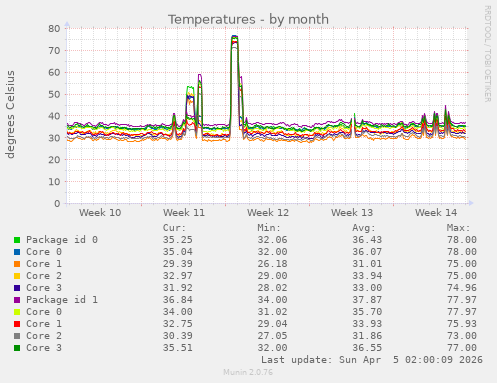Click the 'Core 2' label with Cur 32.97
The height and width of the screenshot is (383, 497).
(x=44, y=276)
